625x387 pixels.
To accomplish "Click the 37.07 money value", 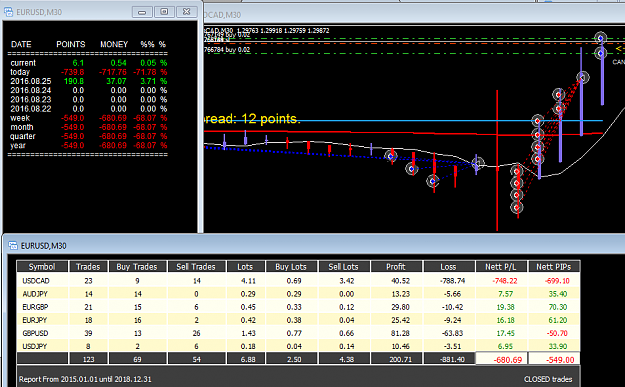I will tap(116, 81).
